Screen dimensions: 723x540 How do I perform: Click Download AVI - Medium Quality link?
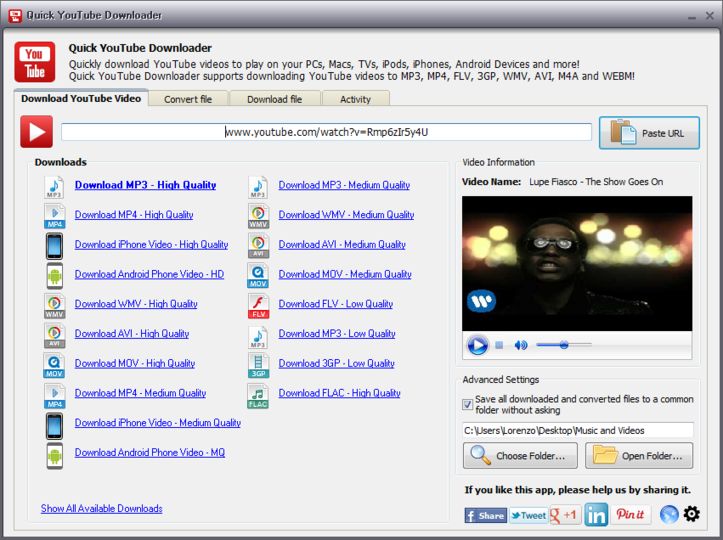point(342,244)
